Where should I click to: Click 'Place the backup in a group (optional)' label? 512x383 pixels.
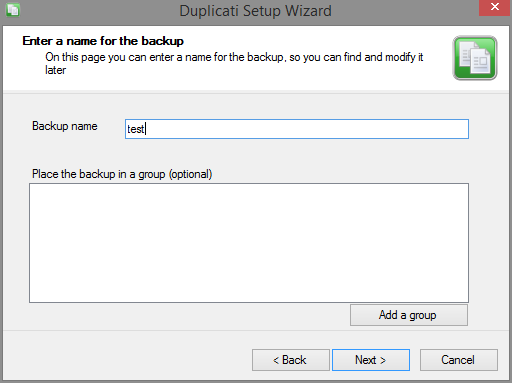coord(122,174)
